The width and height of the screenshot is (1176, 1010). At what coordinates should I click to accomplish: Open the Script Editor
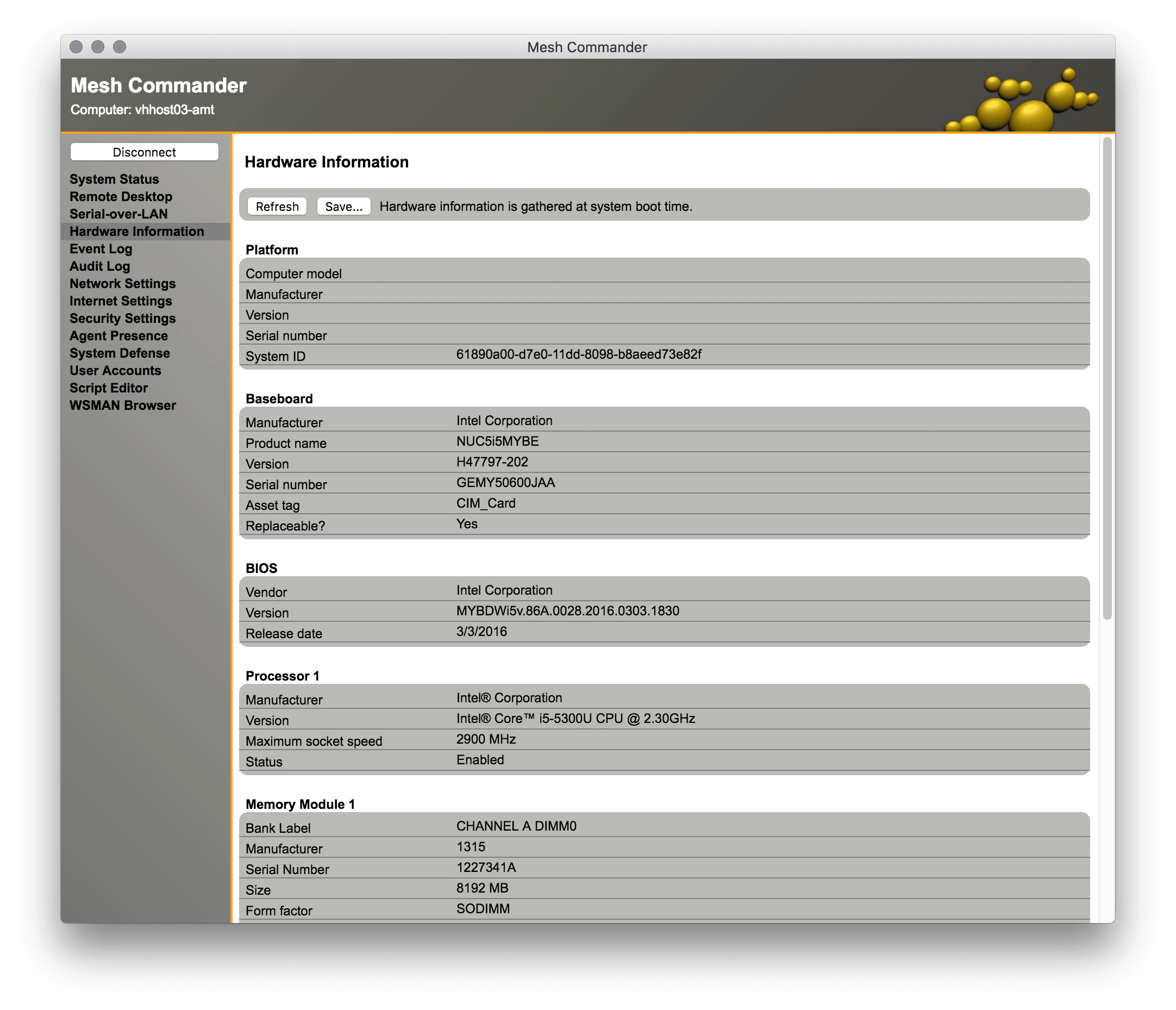(108, 388)
